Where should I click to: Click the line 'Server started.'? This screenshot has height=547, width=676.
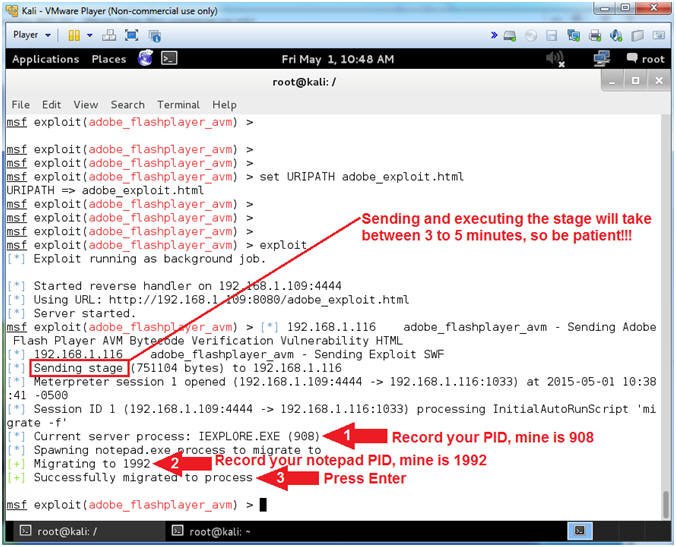(x=84, y=313)
